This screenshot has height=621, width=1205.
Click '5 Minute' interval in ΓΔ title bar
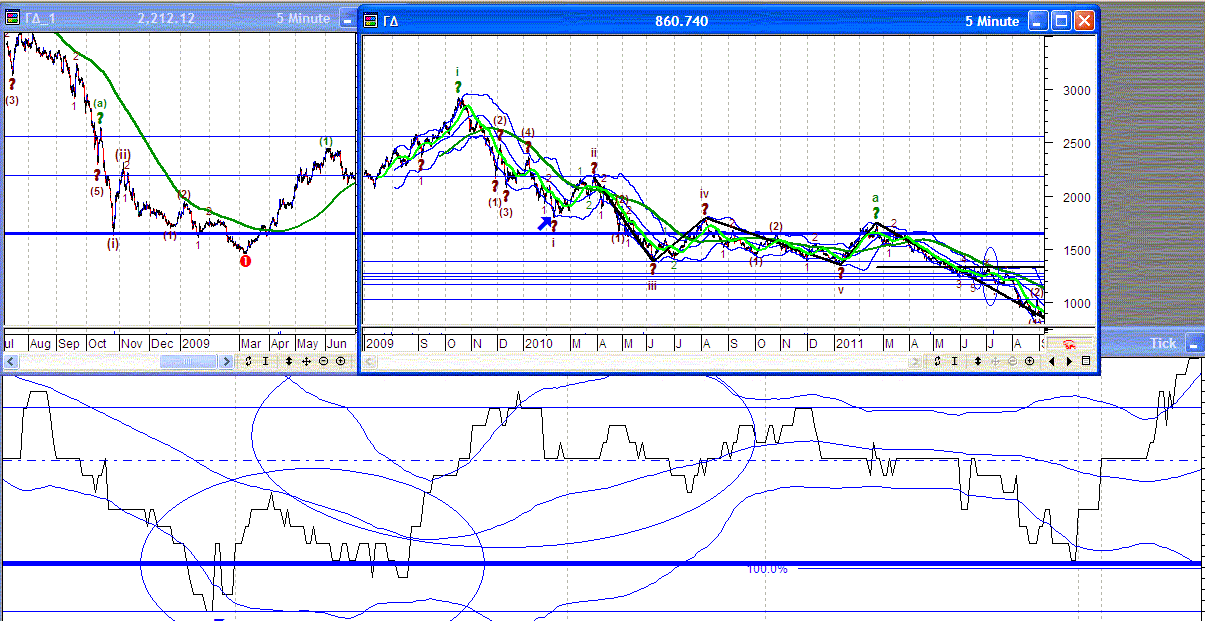click(992, 21)
